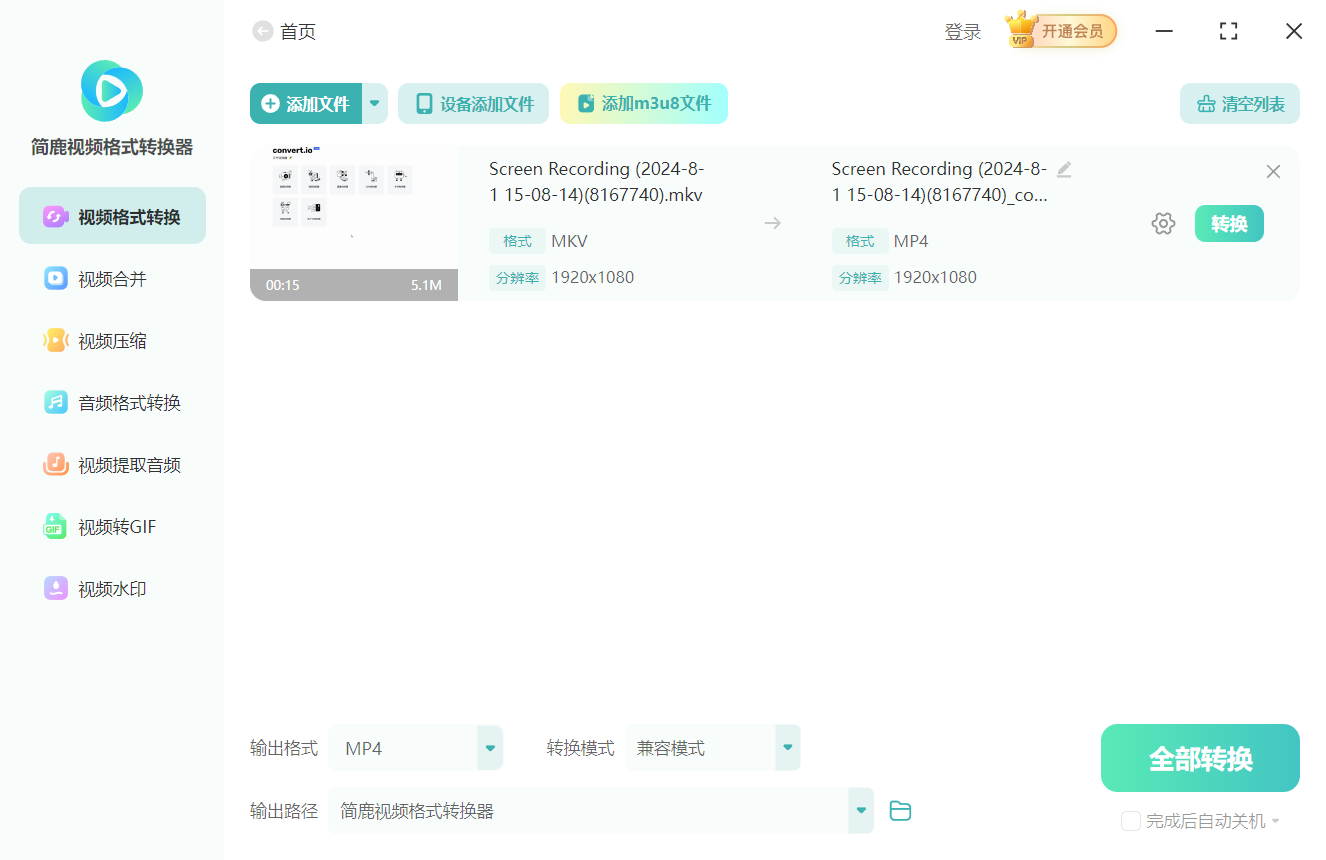Click the 清空列表 button
Screen dimensions: 1326x860
tap(1240, 104)
